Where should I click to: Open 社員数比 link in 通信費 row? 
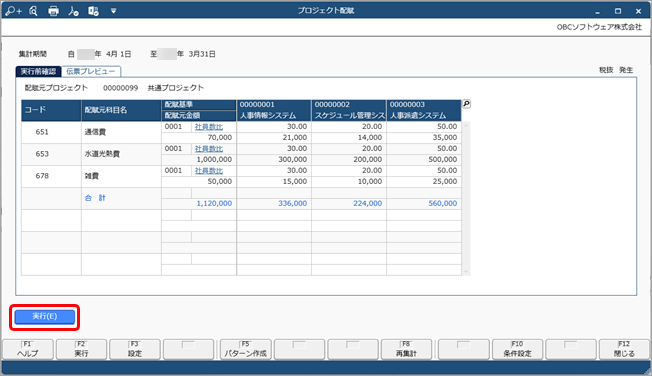[x=209, y=127]
